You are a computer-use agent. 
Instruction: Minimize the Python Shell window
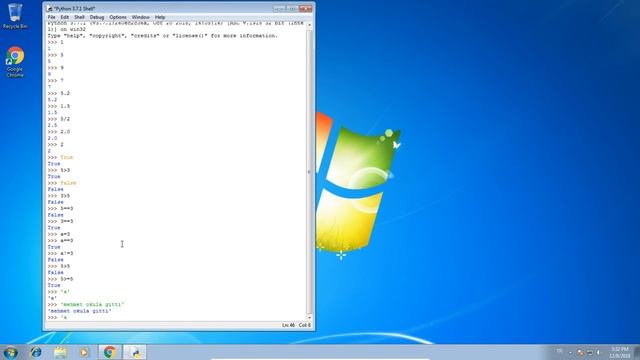click(x=279, y=8)
